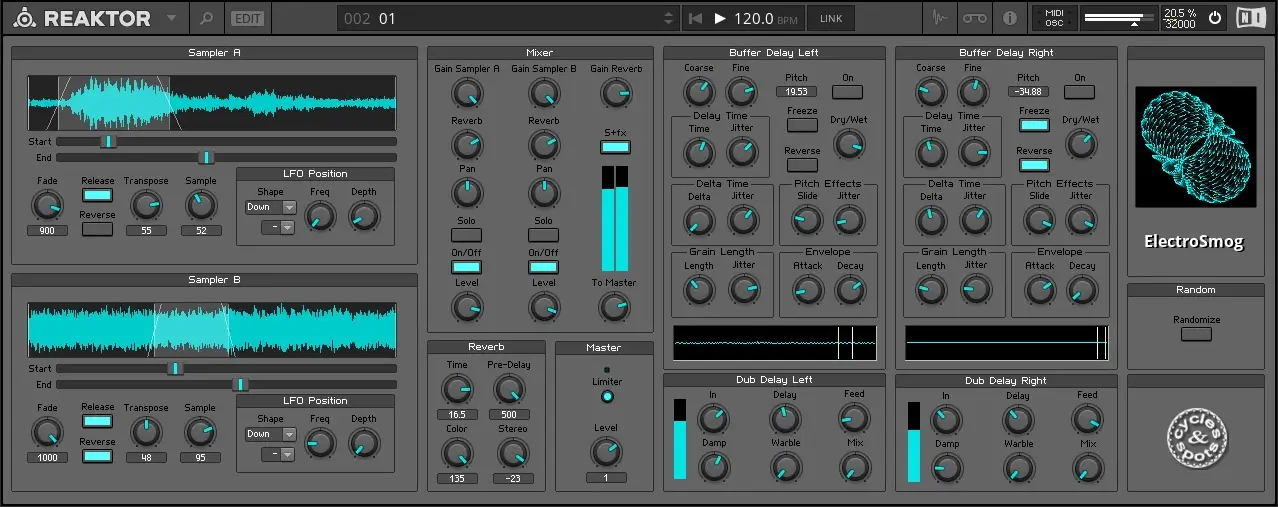Toggle Buffer Delay Left Reverse button
Image resolution: width=1278 pixels, height=507 pixels.
pyautogui.click(x=802, y=165)
